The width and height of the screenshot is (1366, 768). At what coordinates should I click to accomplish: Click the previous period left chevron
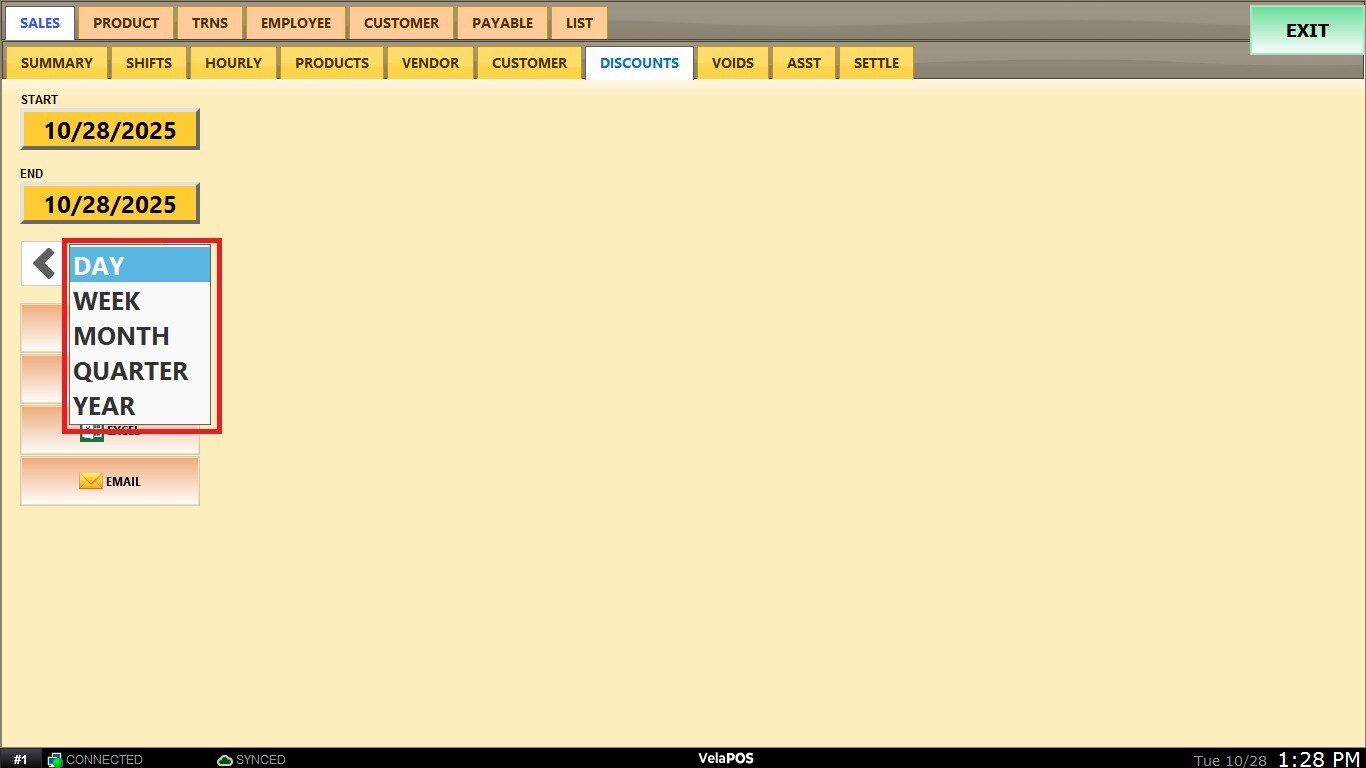[43, 264]
